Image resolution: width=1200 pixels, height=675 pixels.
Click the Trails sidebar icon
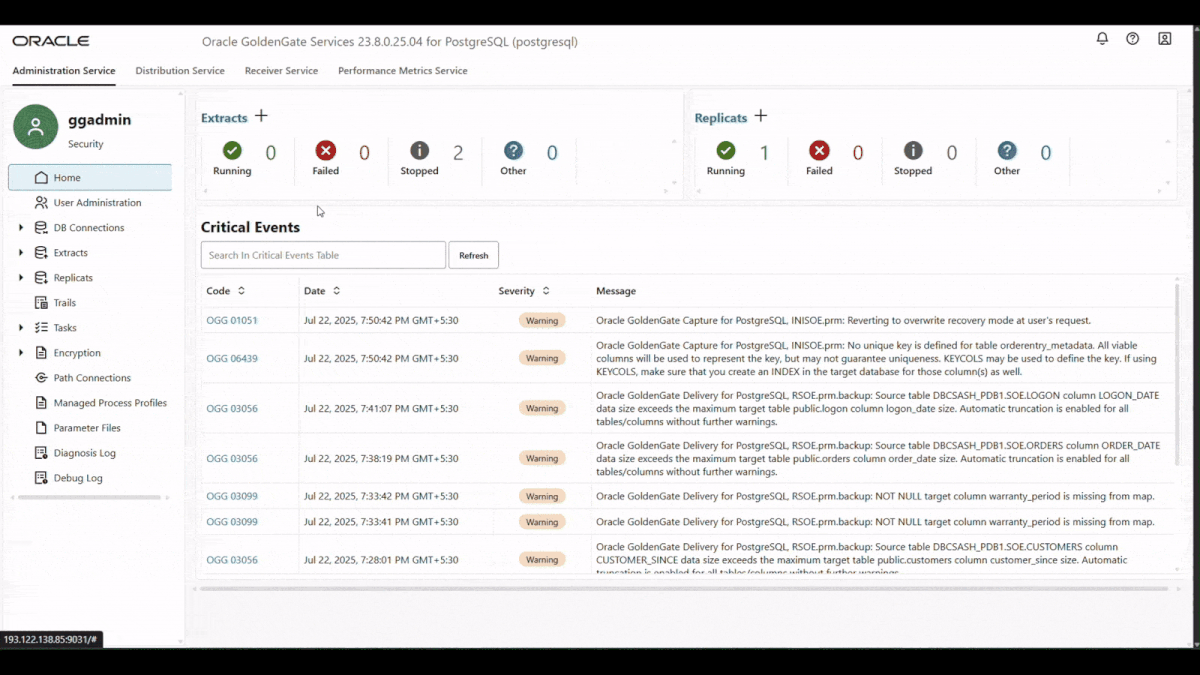pos(41,303)
